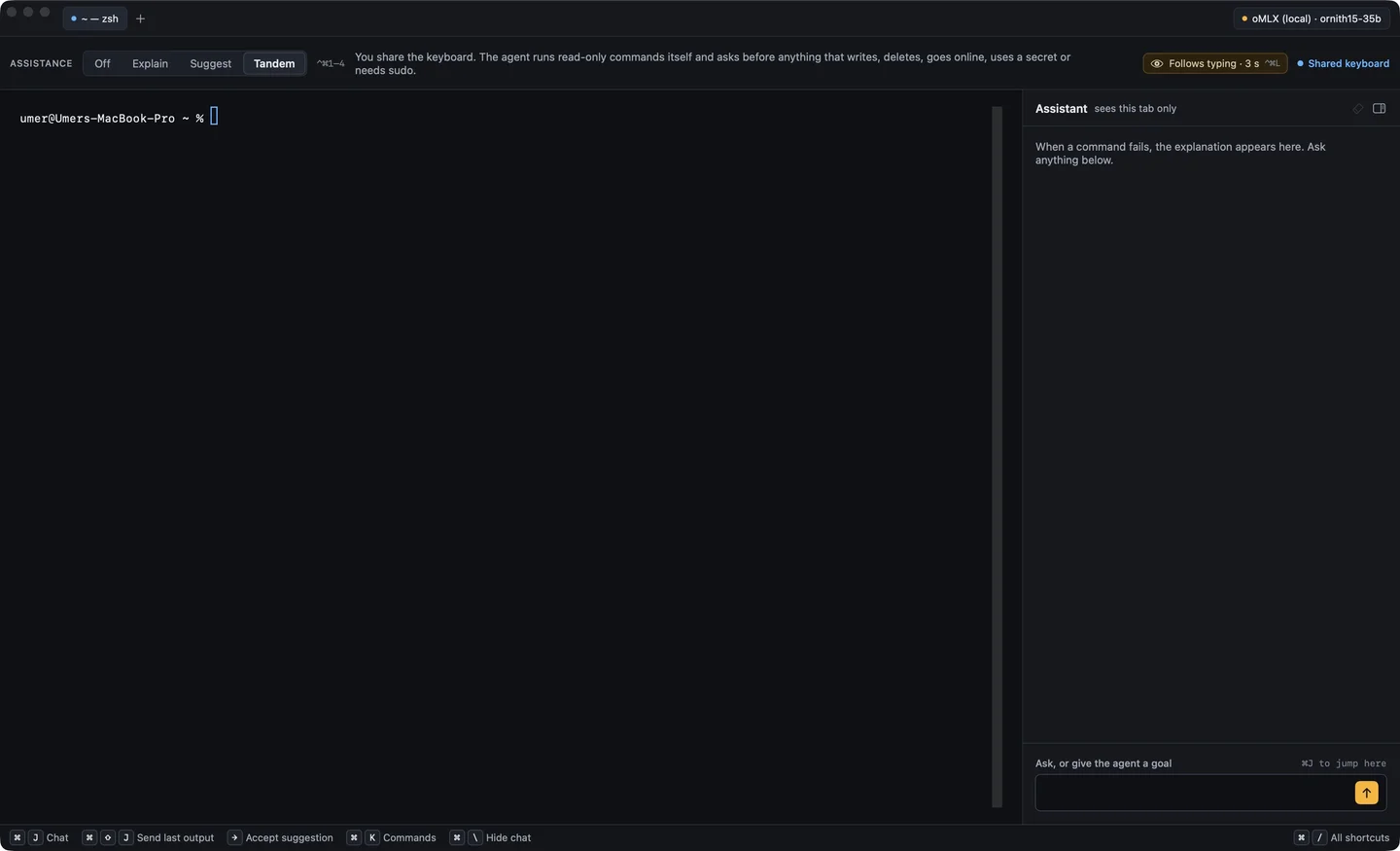Send the chat message with the orange arrow button

1366,793
